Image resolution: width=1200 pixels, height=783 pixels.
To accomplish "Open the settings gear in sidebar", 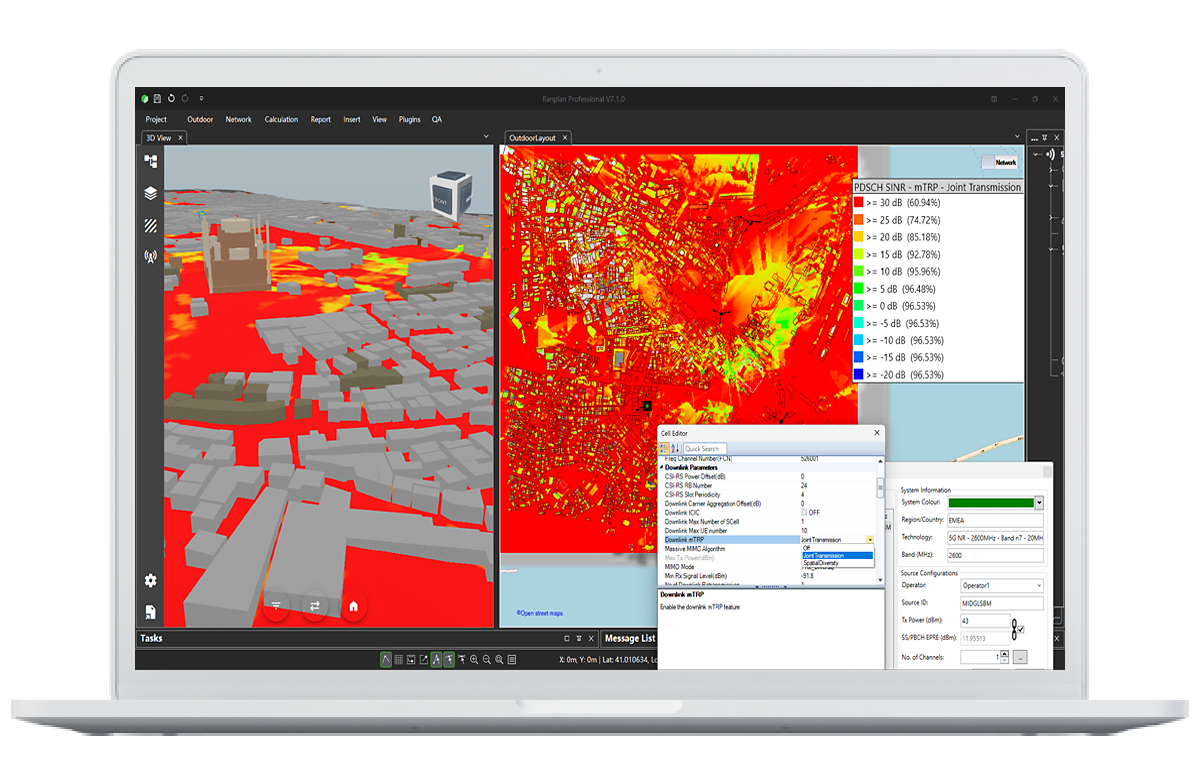I will click(150, 580).
